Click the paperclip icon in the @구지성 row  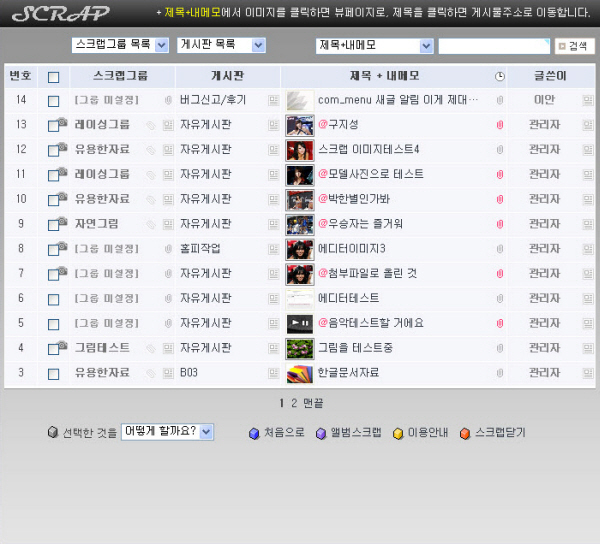tap(500, 125)
